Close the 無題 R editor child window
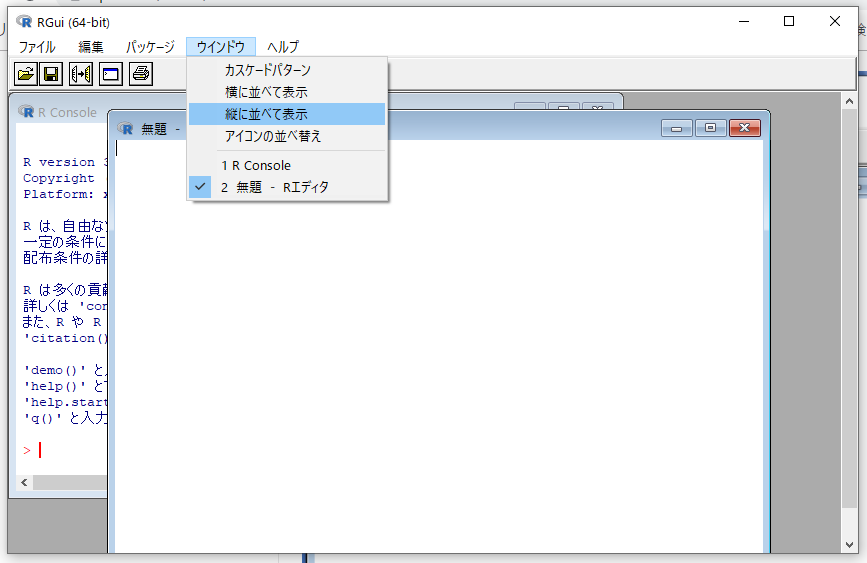The height and width of the screenshot is (563, 867). pyautogui.click(x=745, y=128)
